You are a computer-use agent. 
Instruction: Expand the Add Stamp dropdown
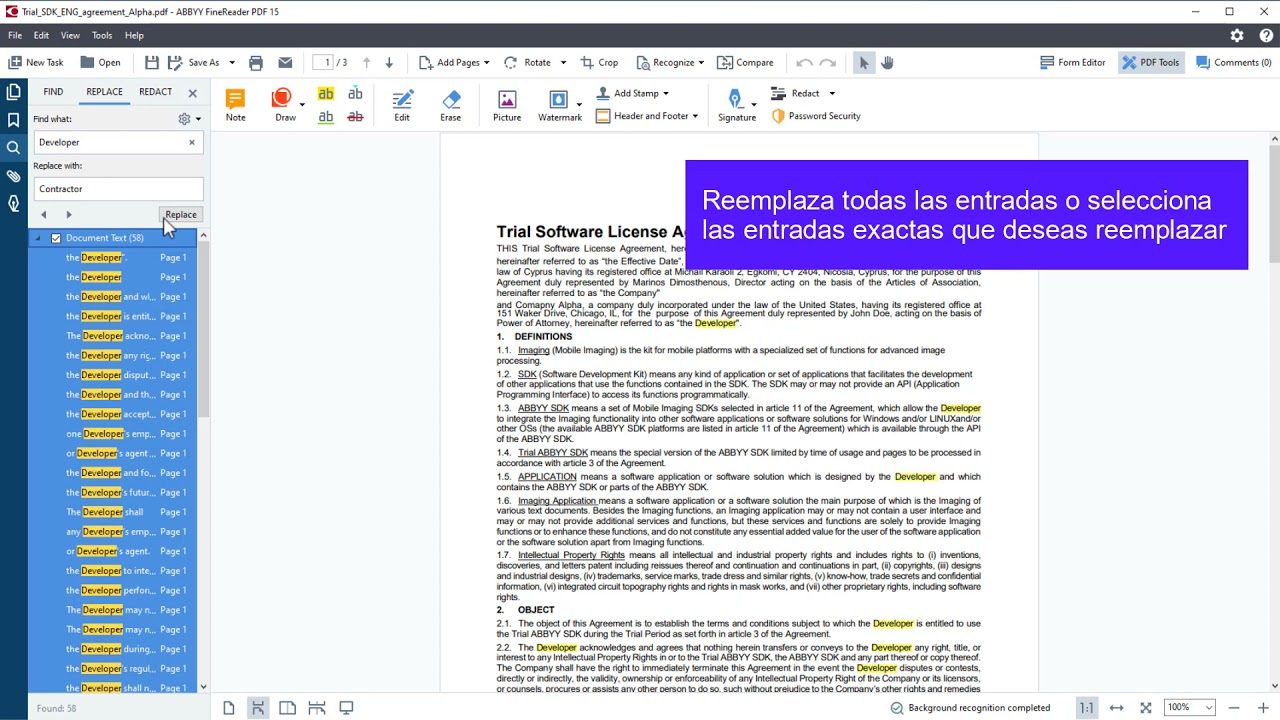pos(666,93)
